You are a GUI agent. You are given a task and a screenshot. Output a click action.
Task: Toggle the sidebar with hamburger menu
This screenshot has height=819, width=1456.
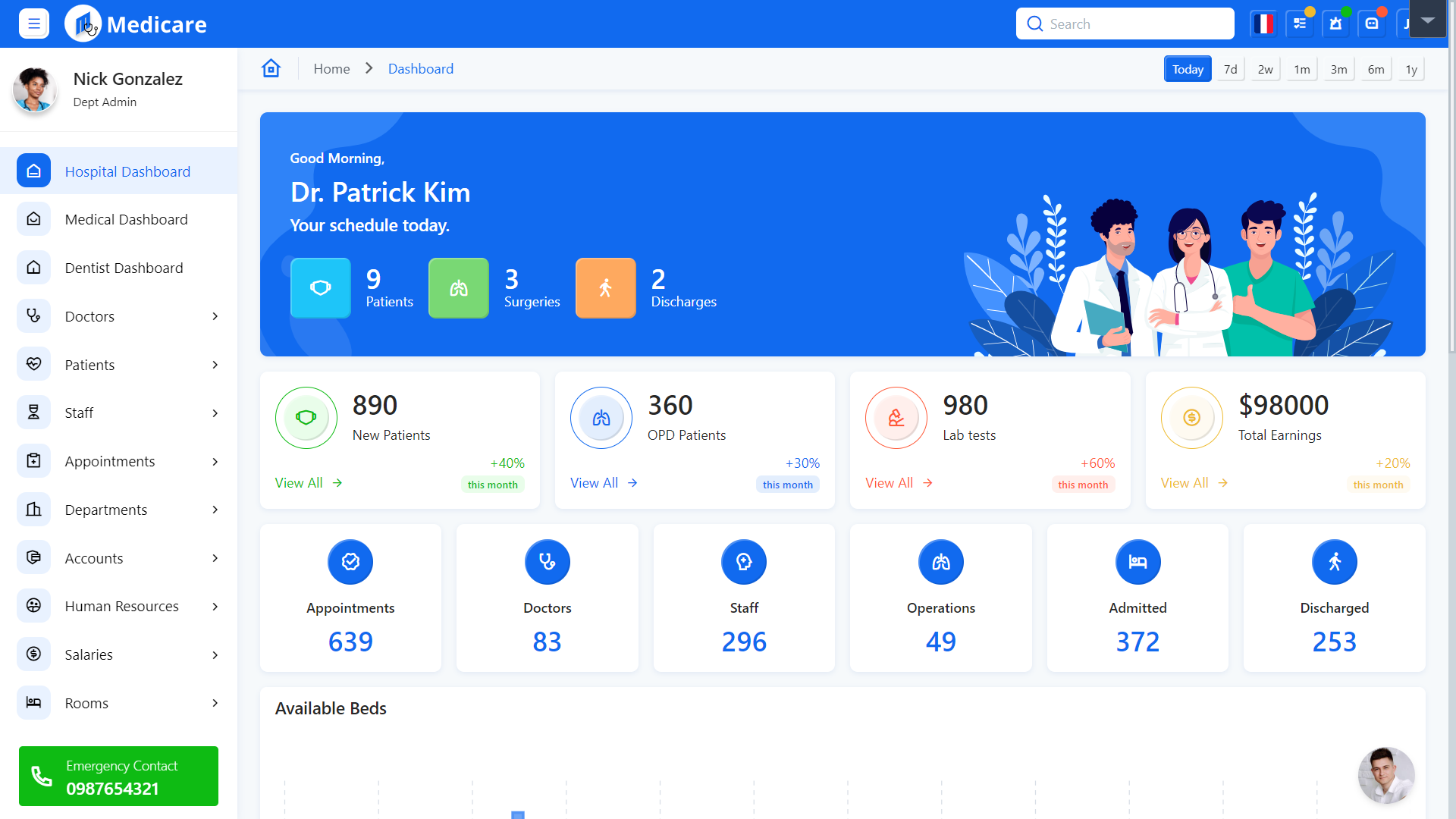(x=33, y=24)
